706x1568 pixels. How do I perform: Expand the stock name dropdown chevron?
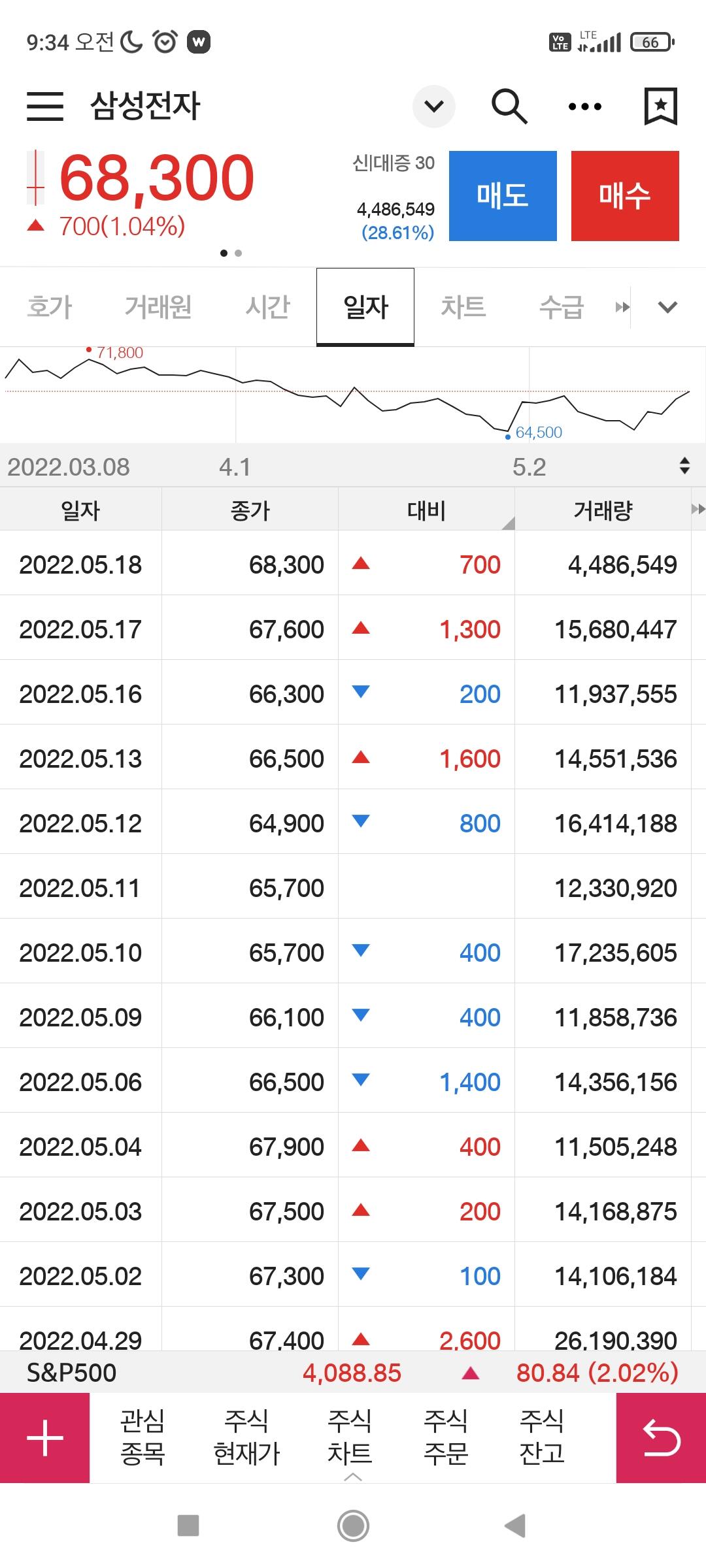click(434, 106)
